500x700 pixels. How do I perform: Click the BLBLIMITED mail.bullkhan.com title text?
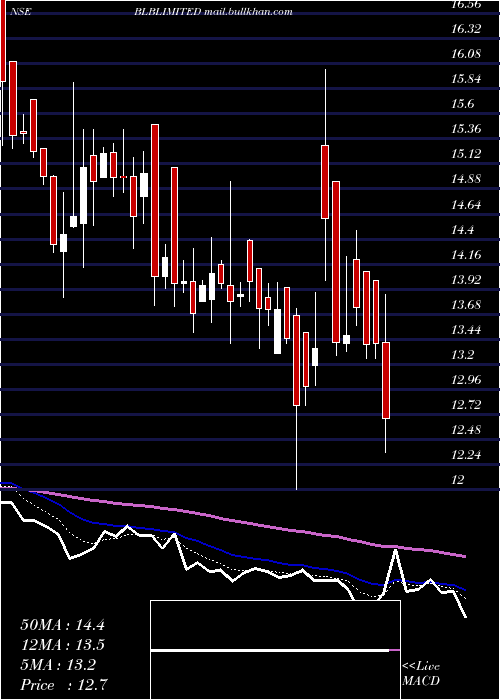(x=213, y=12)
